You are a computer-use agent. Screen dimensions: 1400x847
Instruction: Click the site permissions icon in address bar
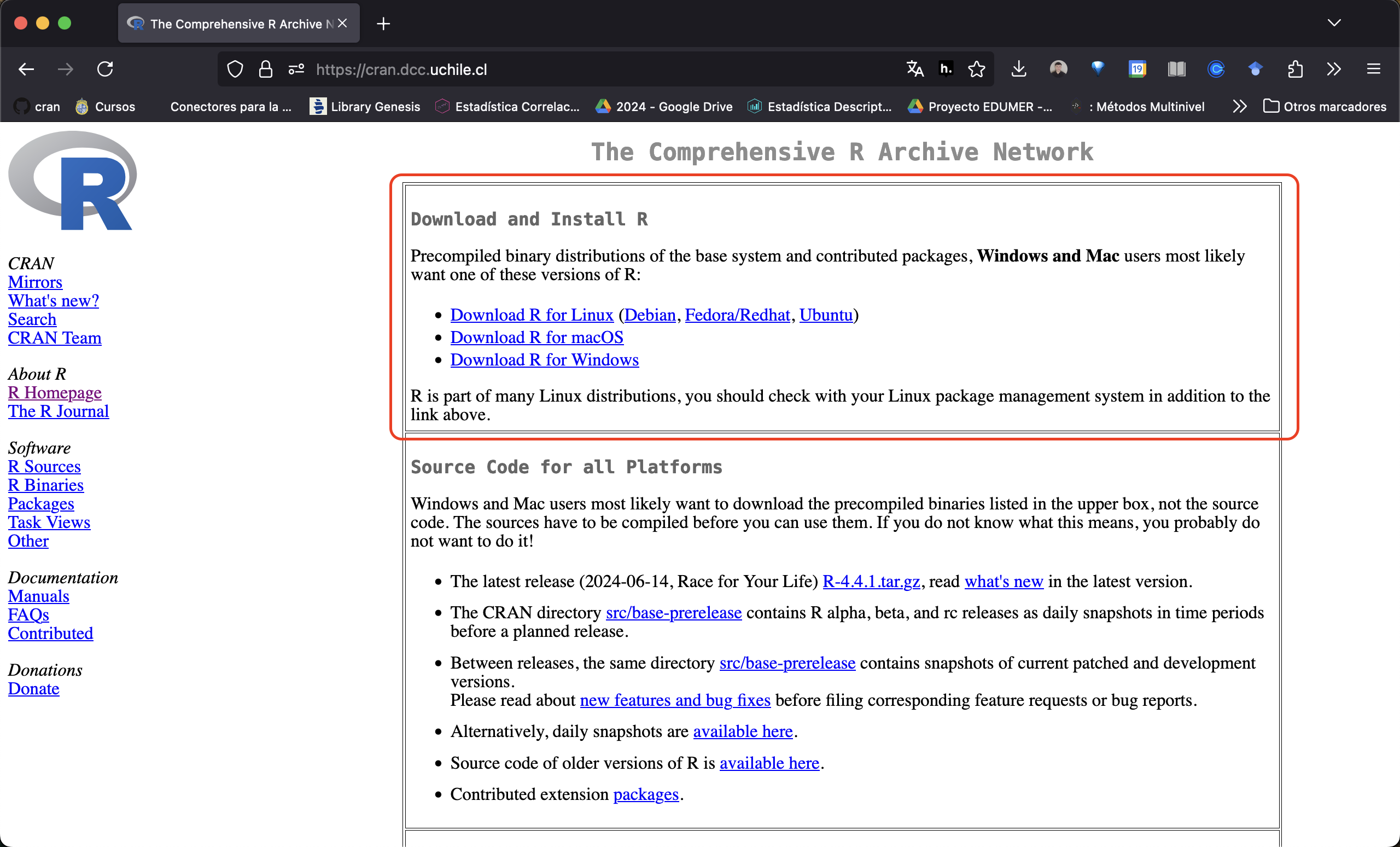(x=296, y=69)
